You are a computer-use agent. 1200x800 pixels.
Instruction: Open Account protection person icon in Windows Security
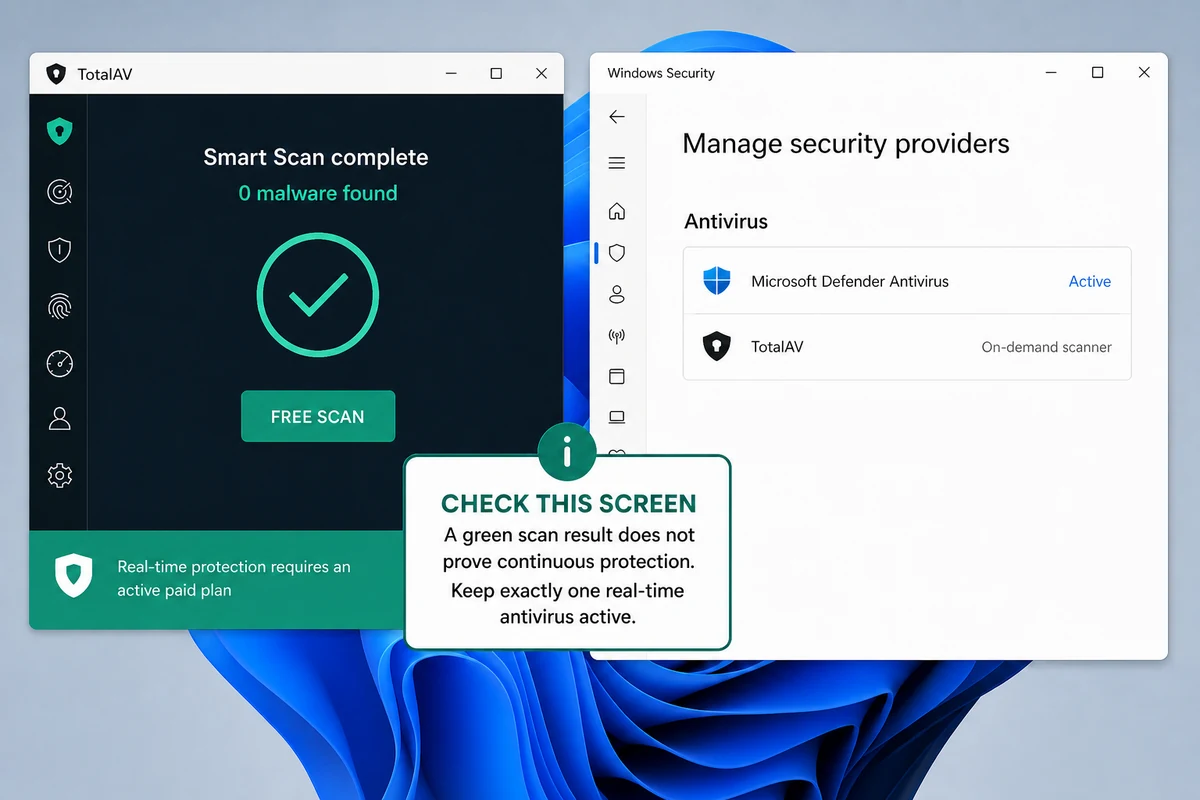617,294
